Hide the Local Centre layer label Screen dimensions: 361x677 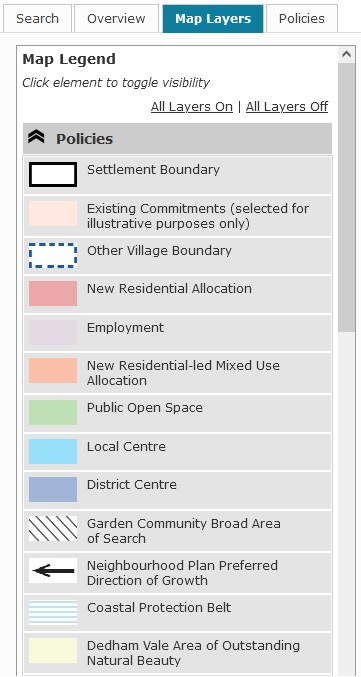point(126,446)
